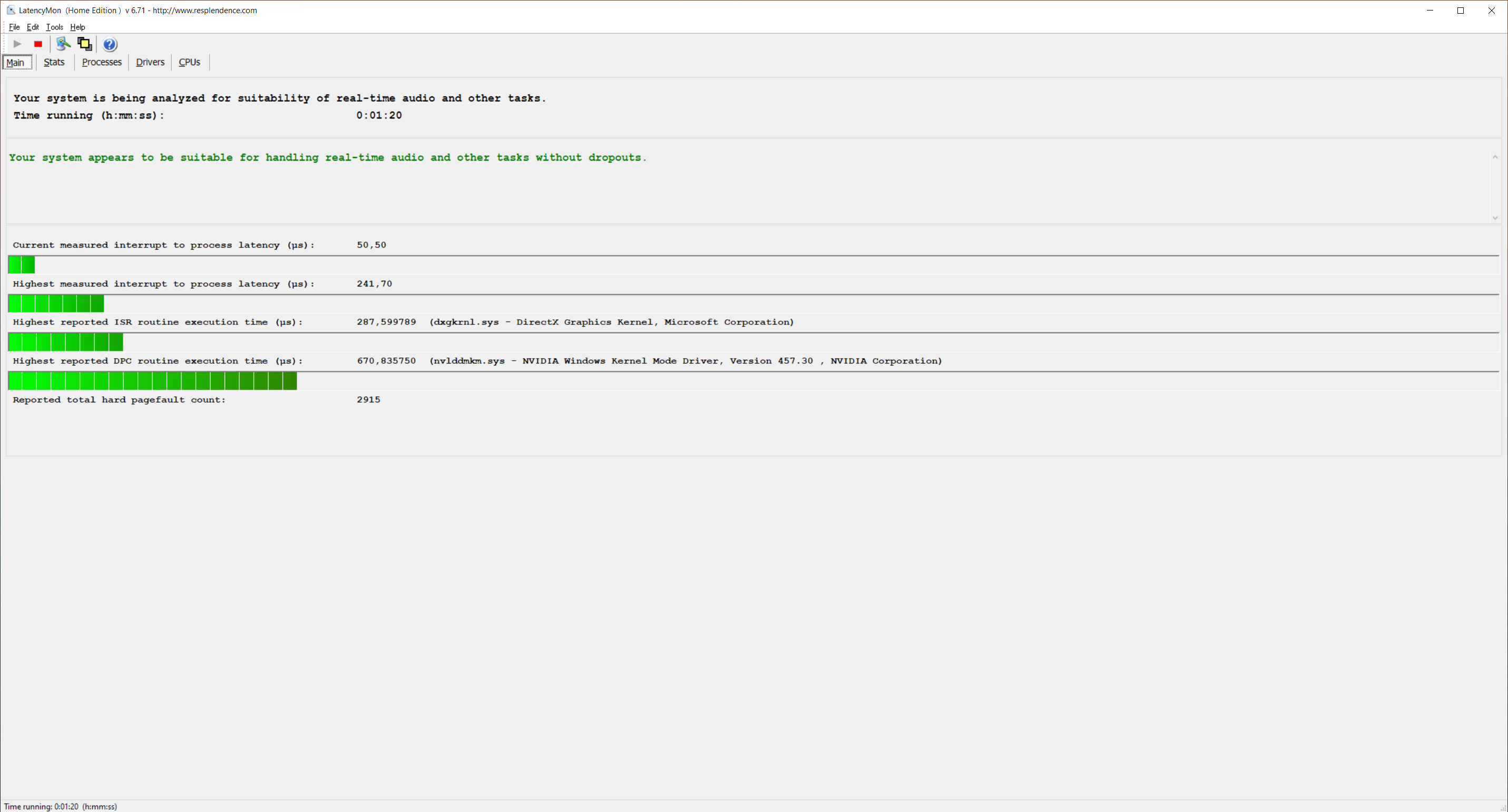Switch to the CPUs tab
The height and width of the screenshot is (812, 1508).
(189, 62)
